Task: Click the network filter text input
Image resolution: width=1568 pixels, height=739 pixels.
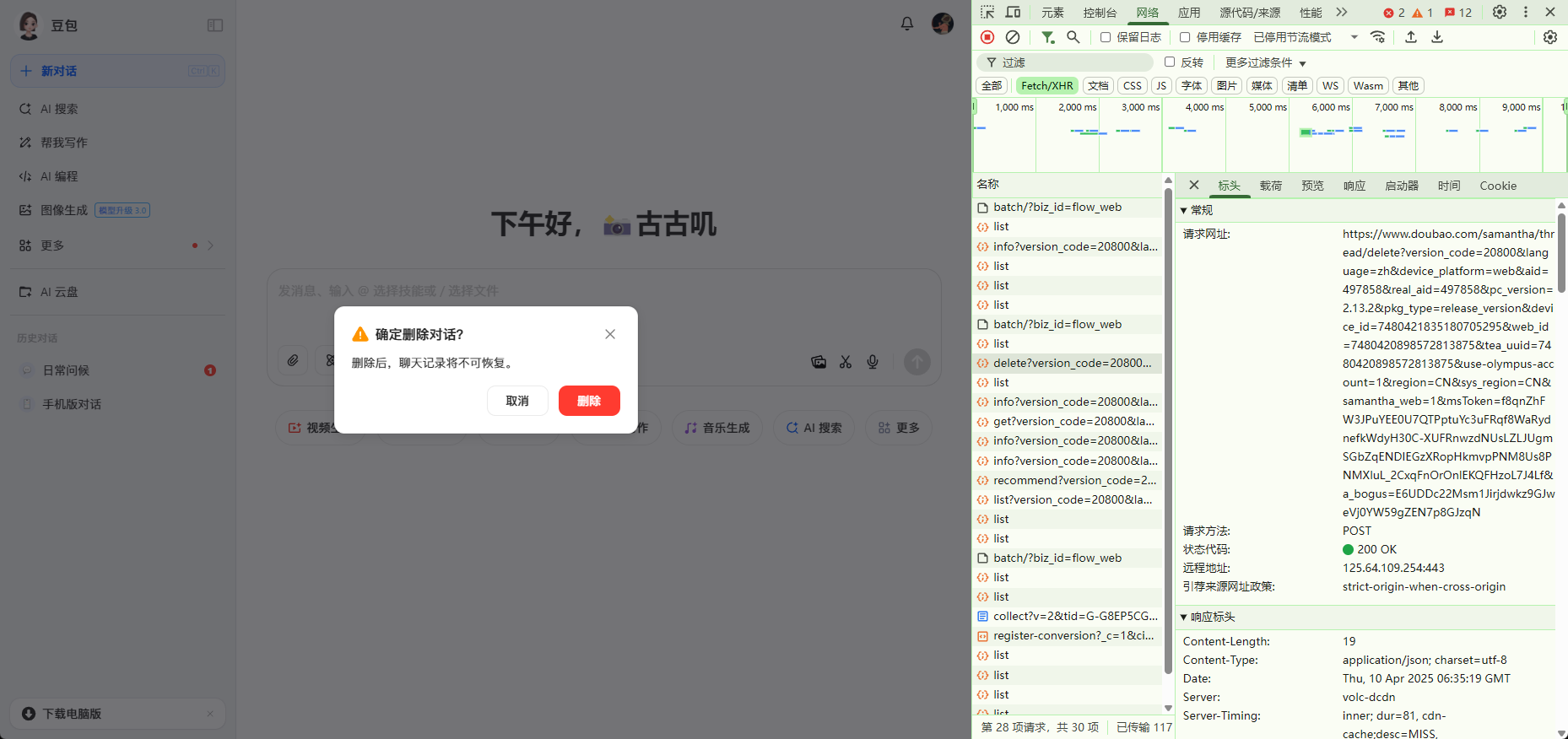Action: [x=1067, y=62]
